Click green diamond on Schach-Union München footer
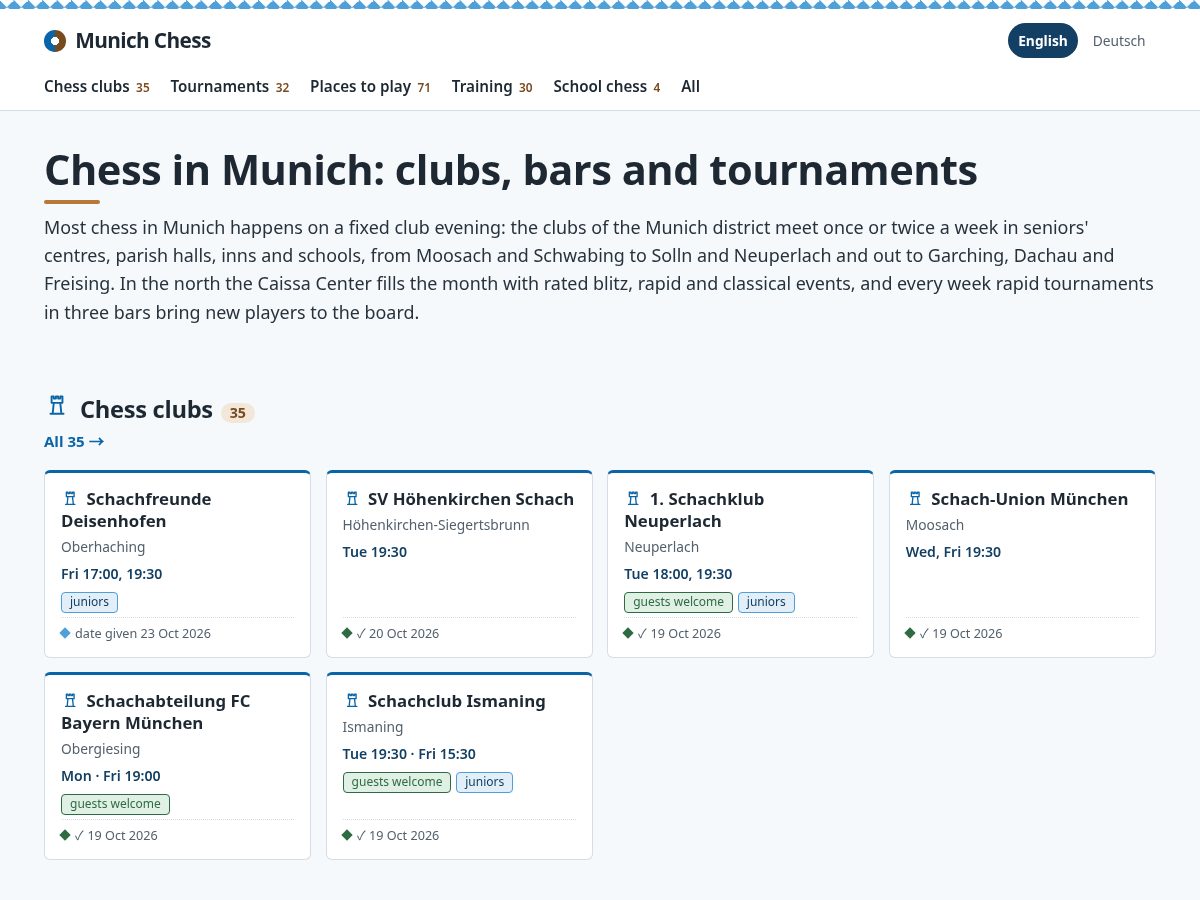Image resolution: width=1200 pixels, height=900 pixels. click(910, 633)
